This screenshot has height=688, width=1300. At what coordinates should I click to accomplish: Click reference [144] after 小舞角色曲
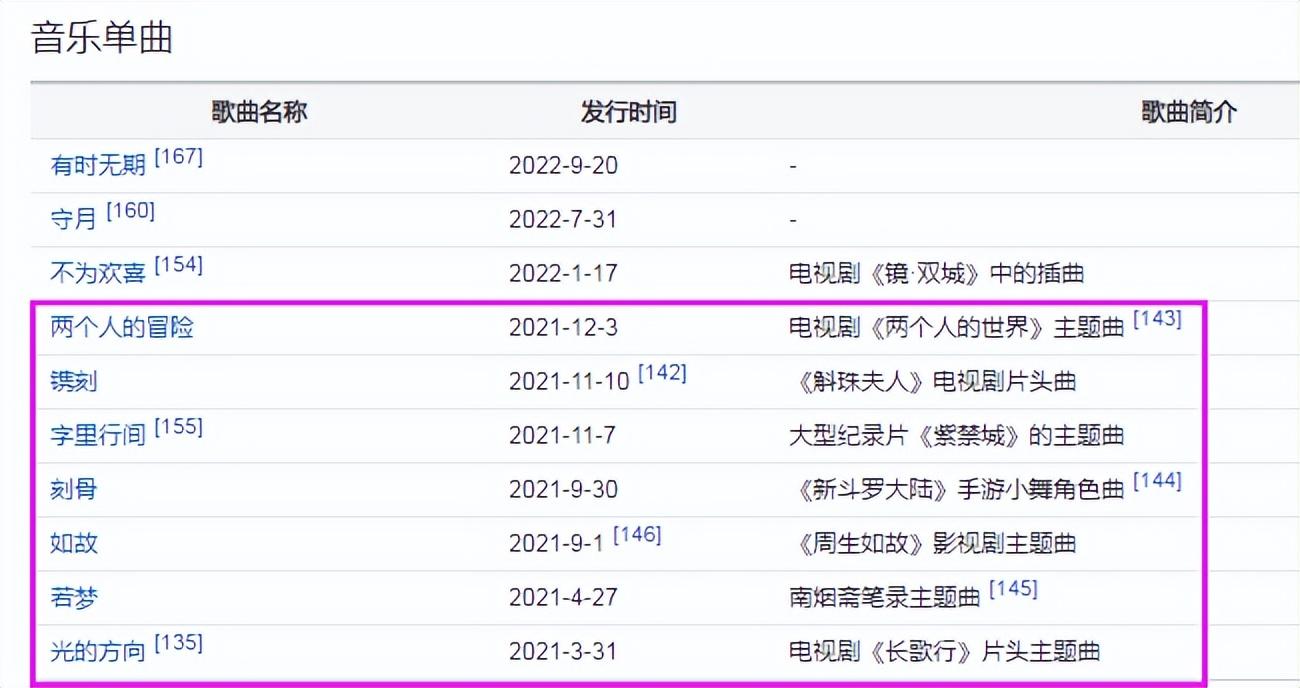pos(1157,481)
